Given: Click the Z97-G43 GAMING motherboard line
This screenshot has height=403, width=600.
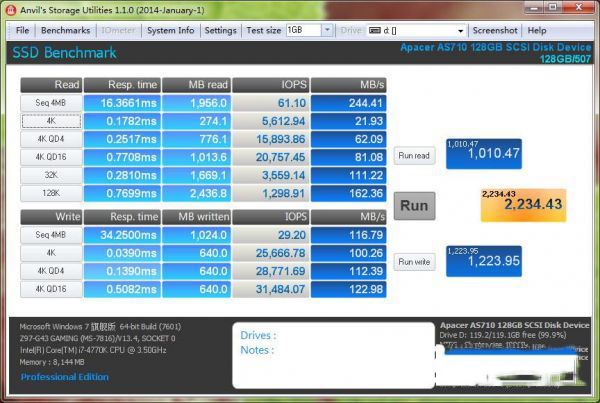Looking at the screenshot, I should coord(98,338).
